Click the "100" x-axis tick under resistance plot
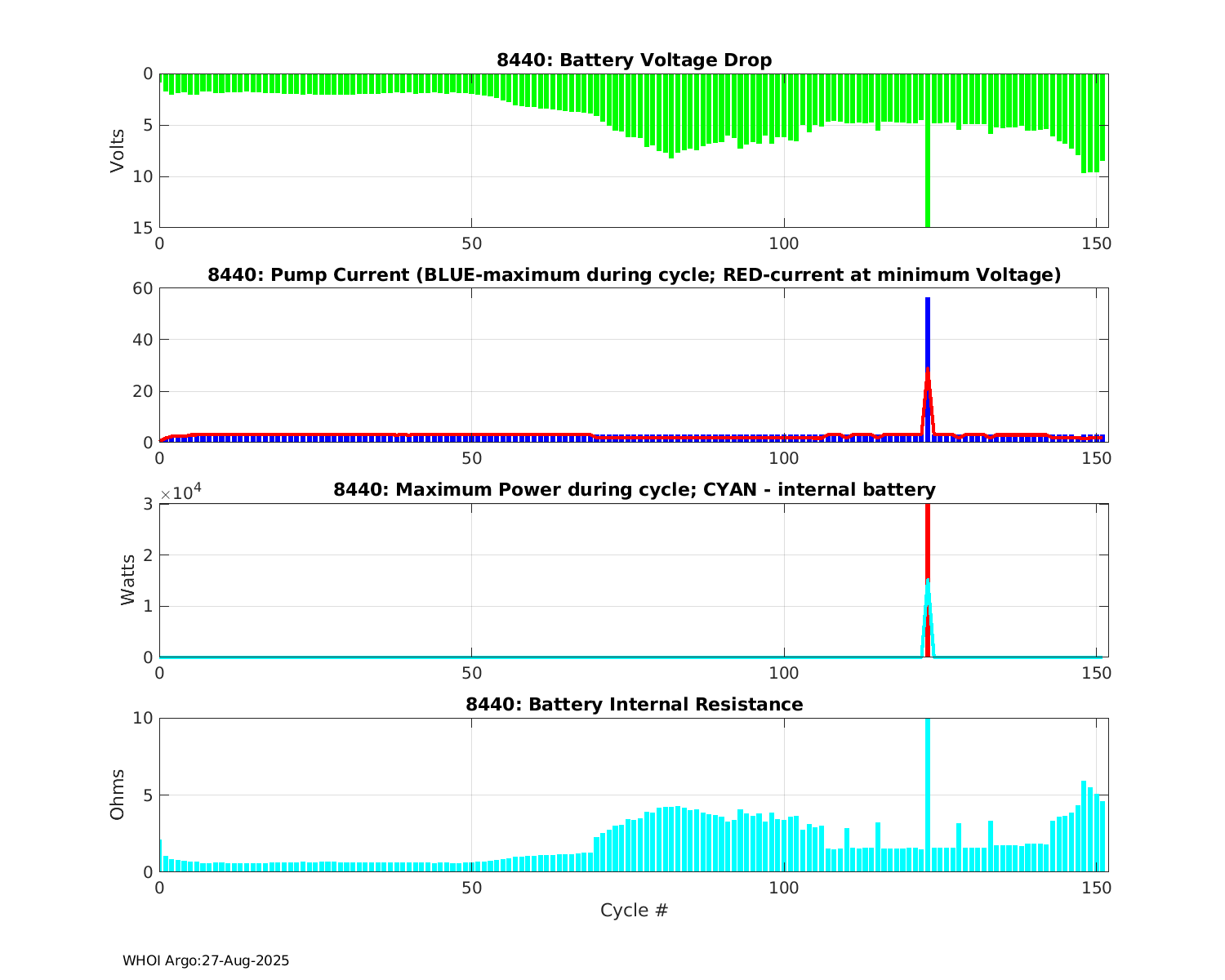The width and height of the screenshot is (1225, 980). click(x=784, y=889)
